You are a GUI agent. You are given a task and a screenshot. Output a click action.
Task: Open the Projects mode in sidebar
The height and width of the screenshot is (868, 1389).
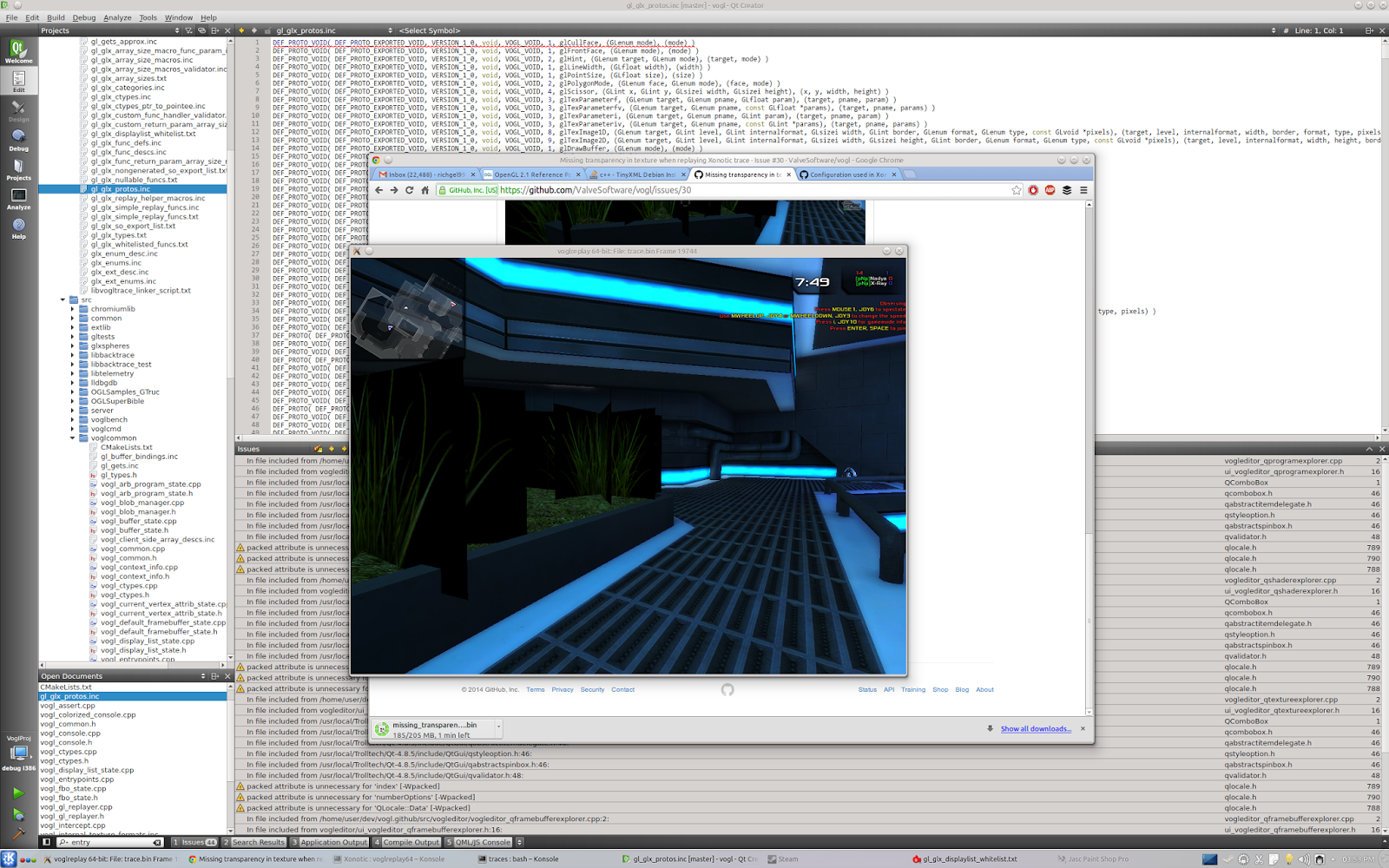pos(18,169)
